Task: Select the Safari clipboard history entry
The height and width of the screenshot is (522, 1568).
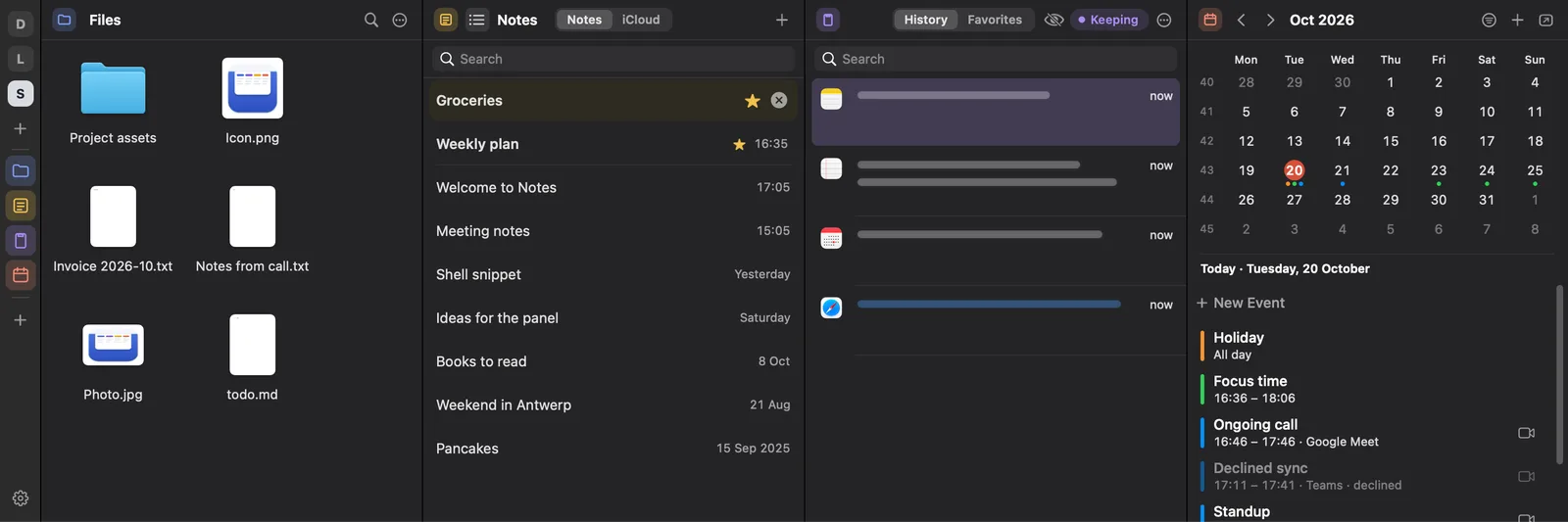Action: click(x=996, y=320)
